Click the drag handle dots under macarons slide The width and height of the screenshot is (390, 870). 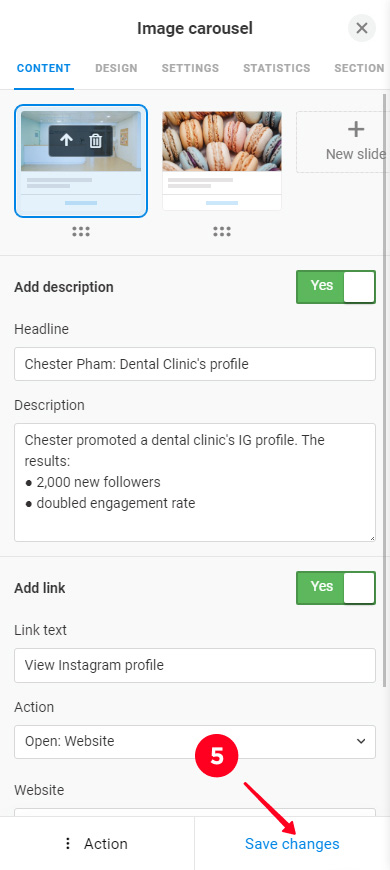tap(222, 232)
